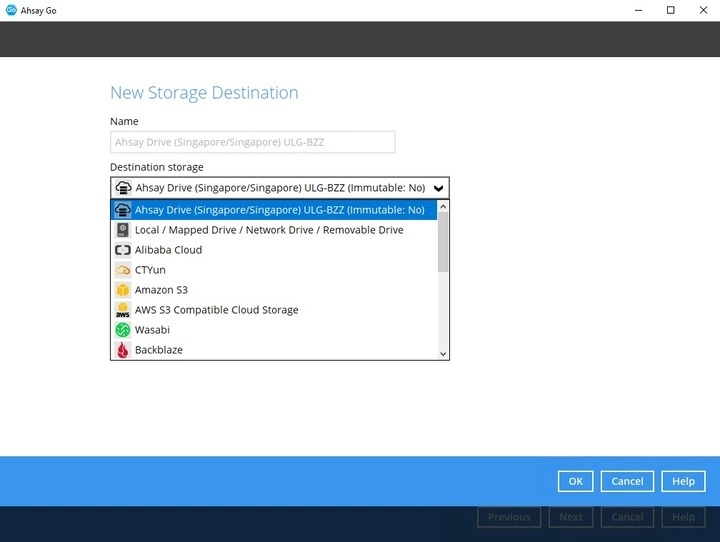
Task: Open Help from the blue bar
Action: click(683, 481)
